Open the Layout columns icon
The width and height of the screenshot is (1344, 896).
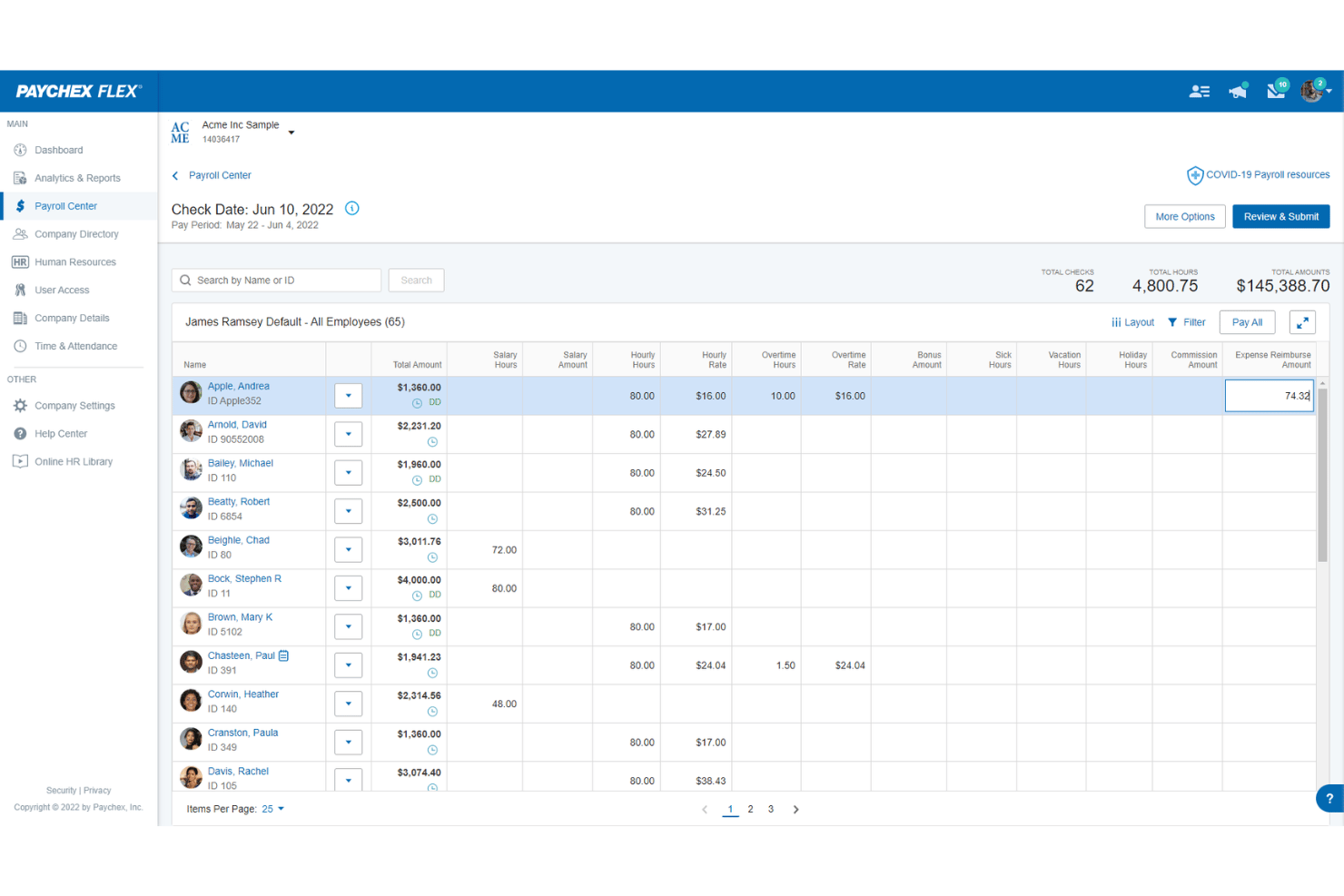[1116, 322]
